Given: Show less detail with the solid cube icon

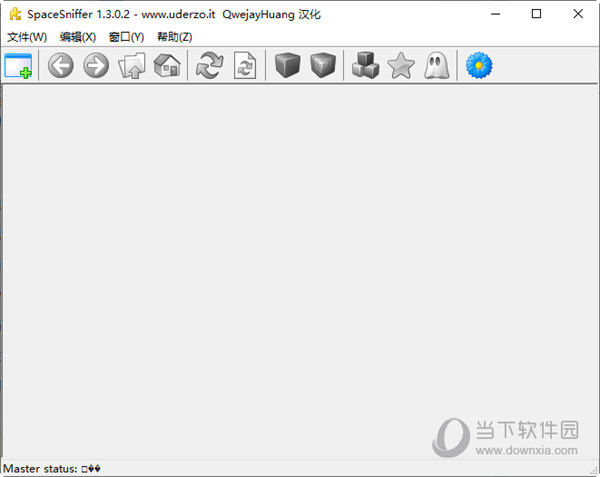Looking at the screenshot, I should click(287, 67).
